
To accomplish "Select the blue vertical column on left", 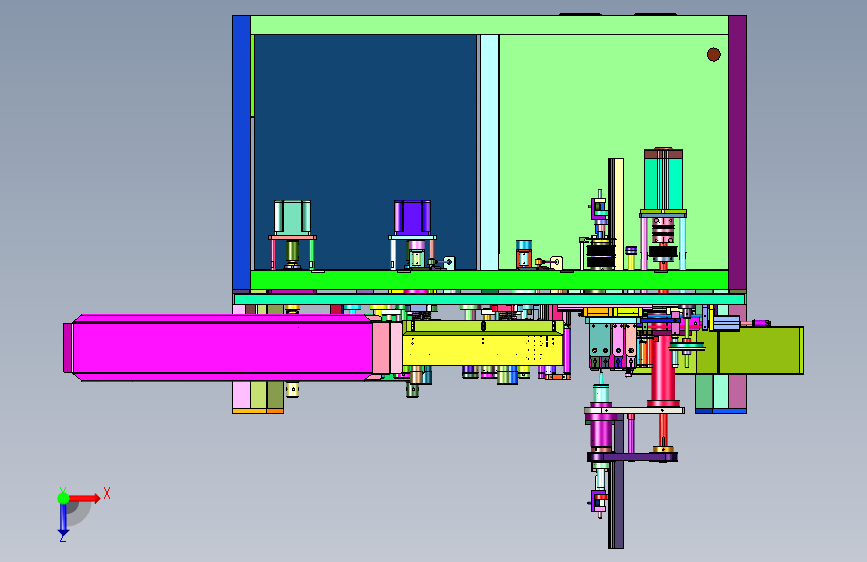I will point(241,152).
